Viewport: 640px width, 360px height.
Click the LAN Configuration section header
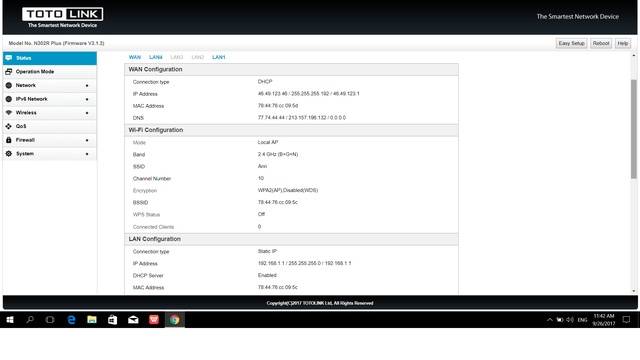pyautogui.click(x=291, y=239)
